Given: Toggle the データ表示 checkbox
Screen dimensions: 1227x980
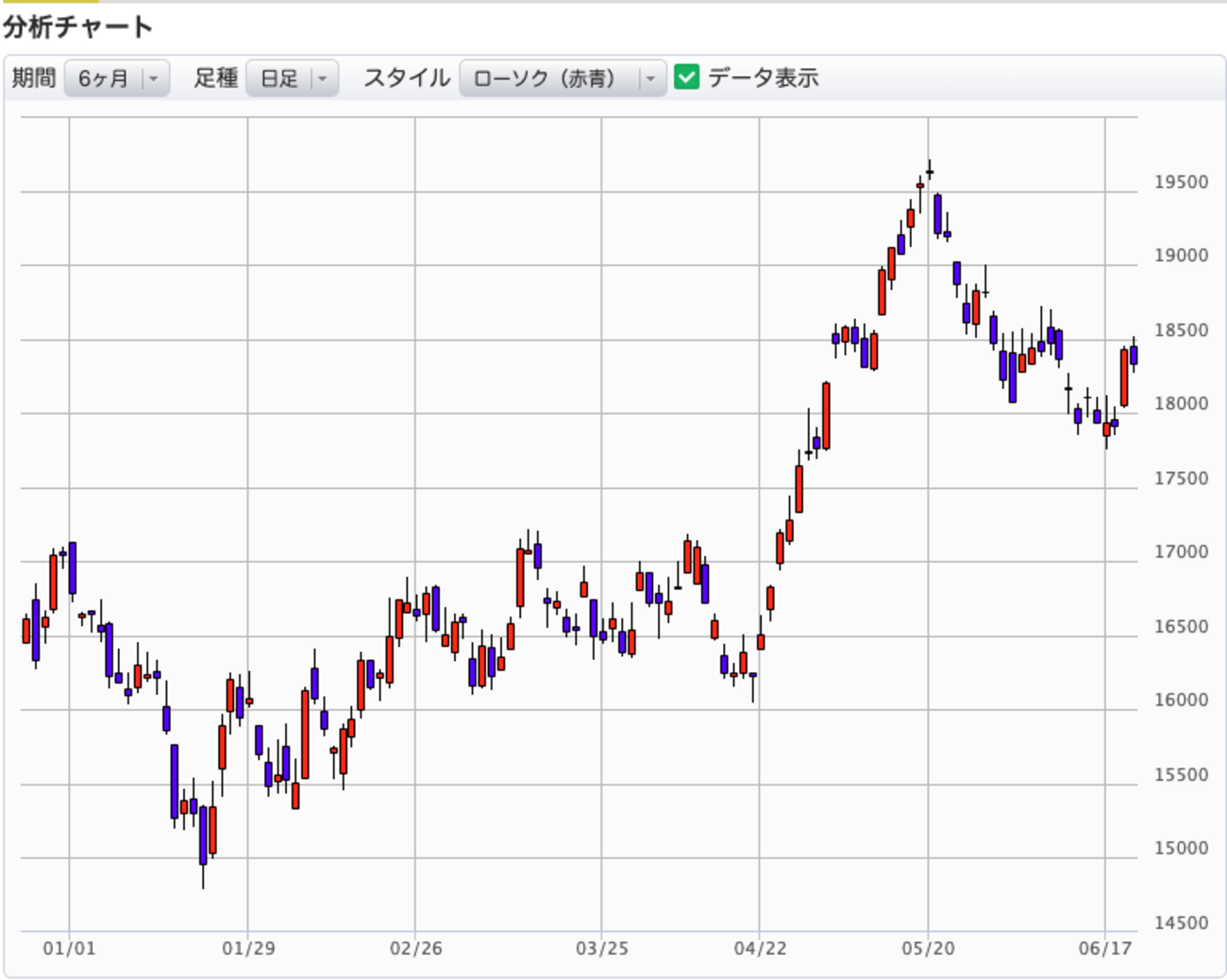Looking at the screenshot, I should tap(687, 77).
